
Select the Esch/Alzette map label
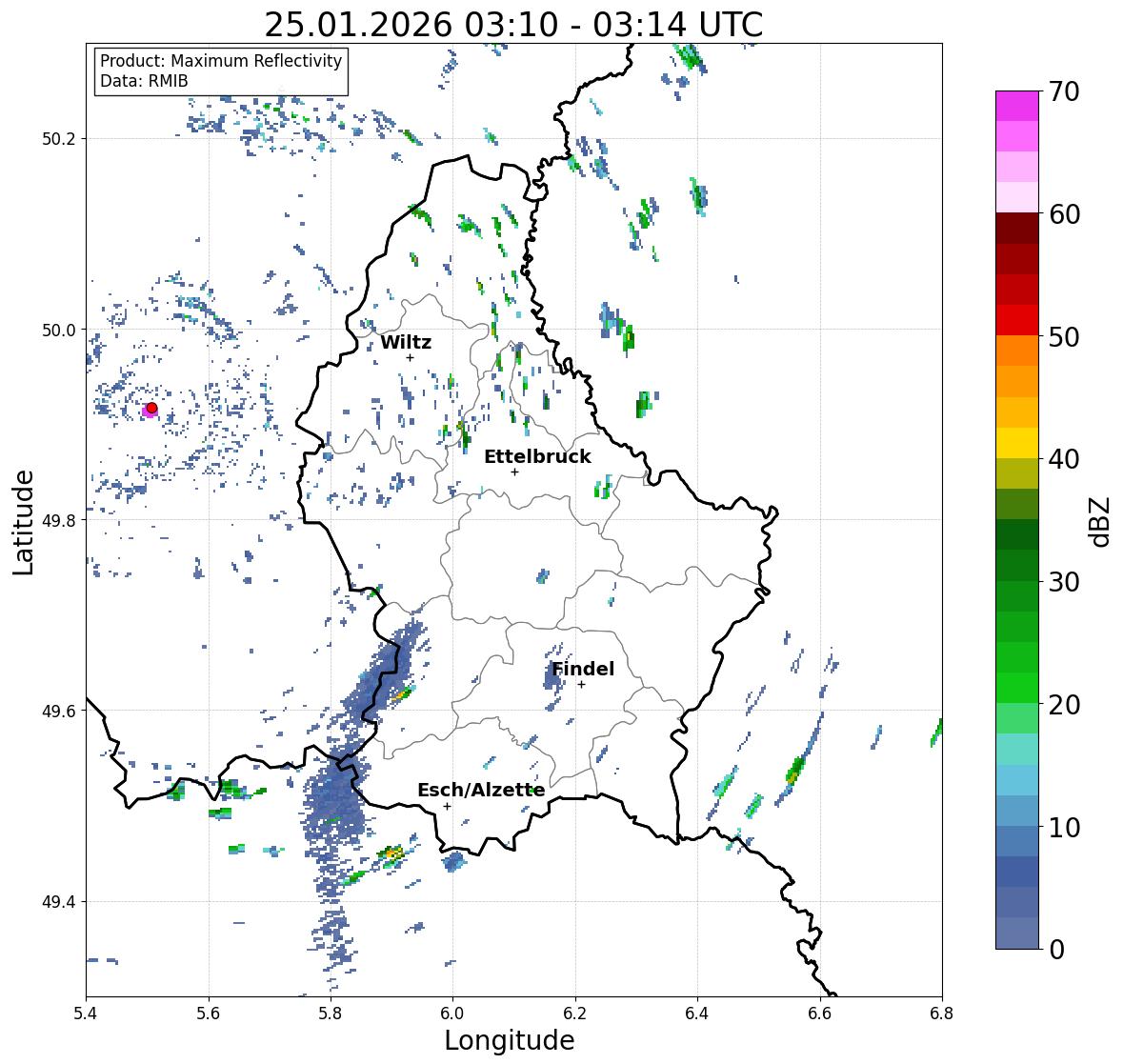click(x=481, y=790)
